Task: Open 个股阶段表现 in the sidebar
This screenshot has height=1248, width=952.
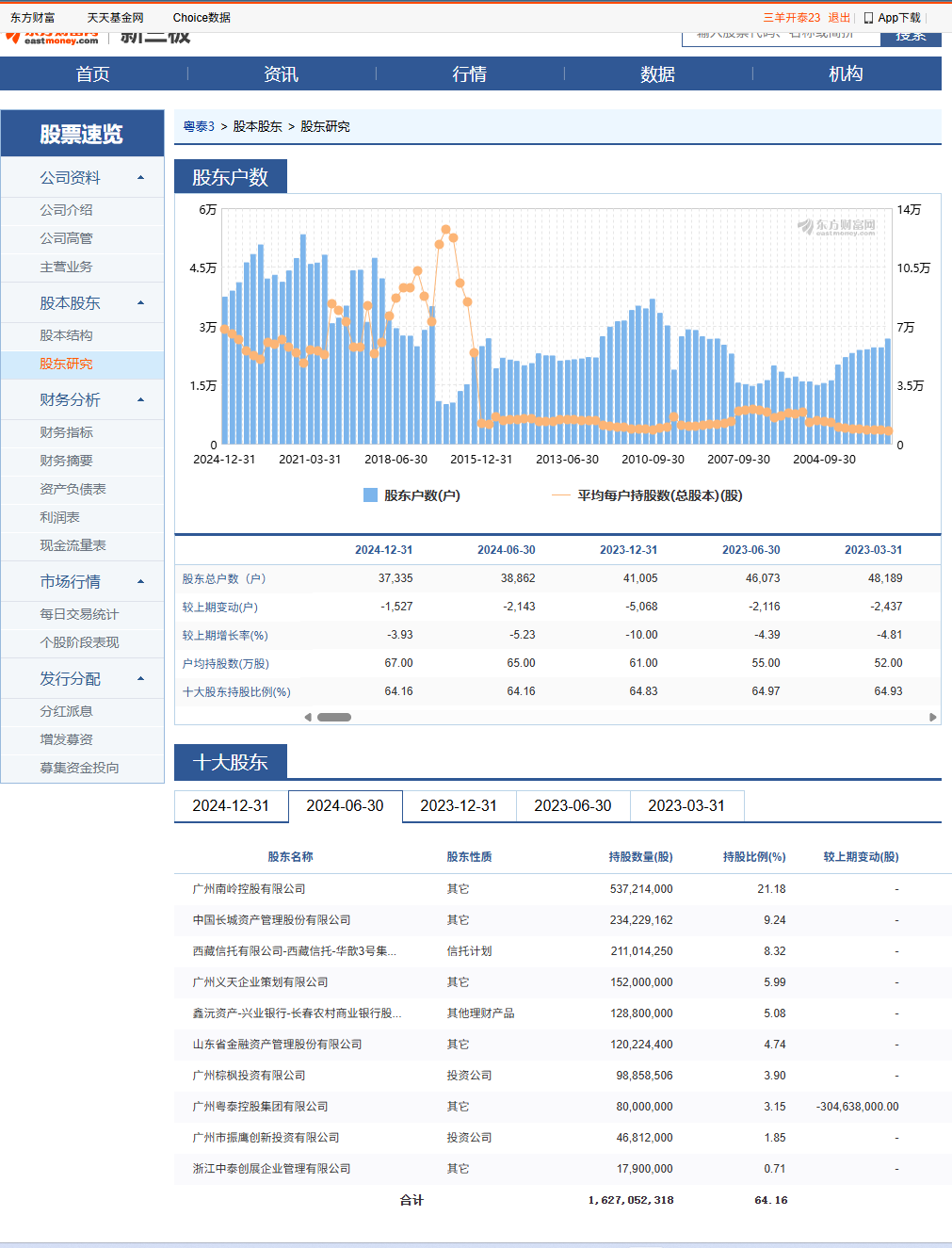Action: coord(79,642)
